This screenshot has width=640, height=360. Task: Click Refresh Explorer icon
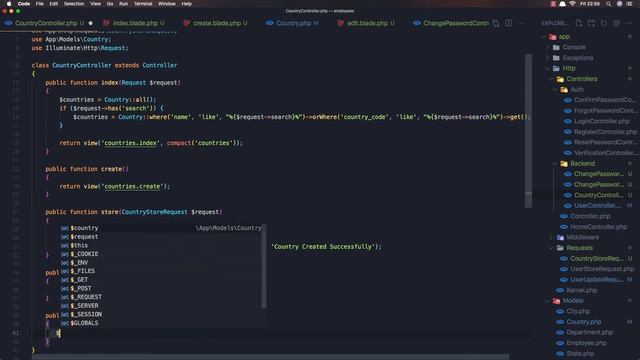click(x=604, y=23)
